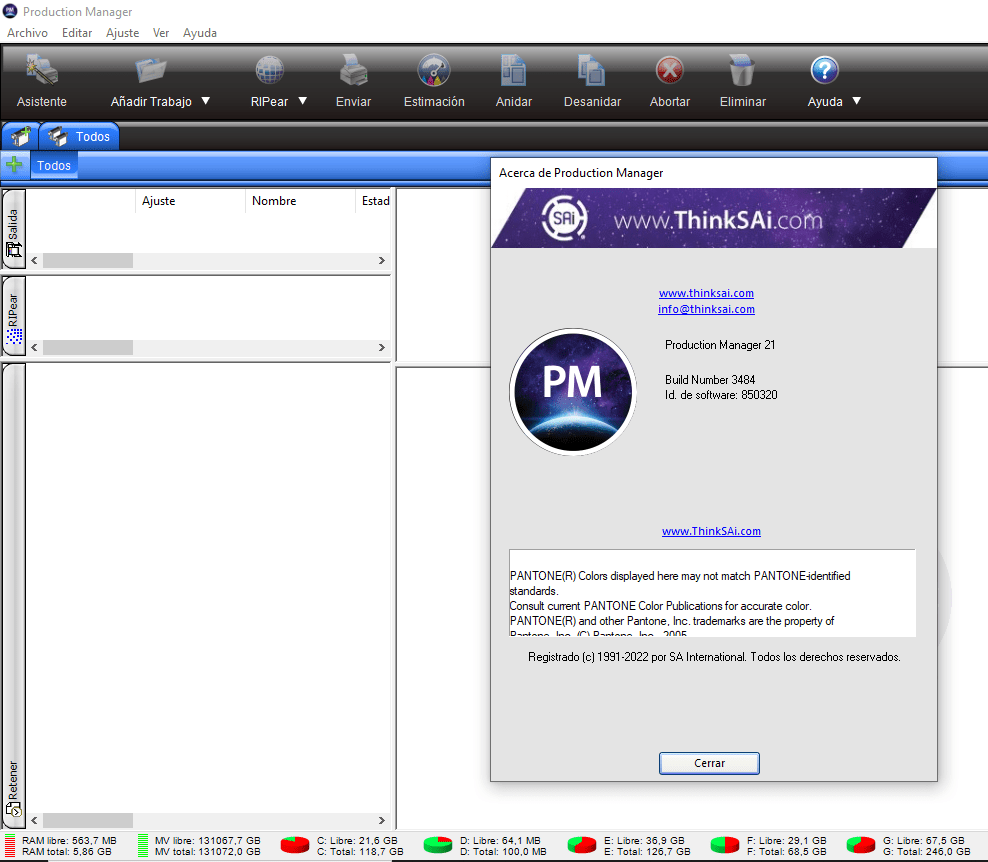Click left arrow of Salida queue scrollbar
This screenshot has height=862, width=988.
34,260
